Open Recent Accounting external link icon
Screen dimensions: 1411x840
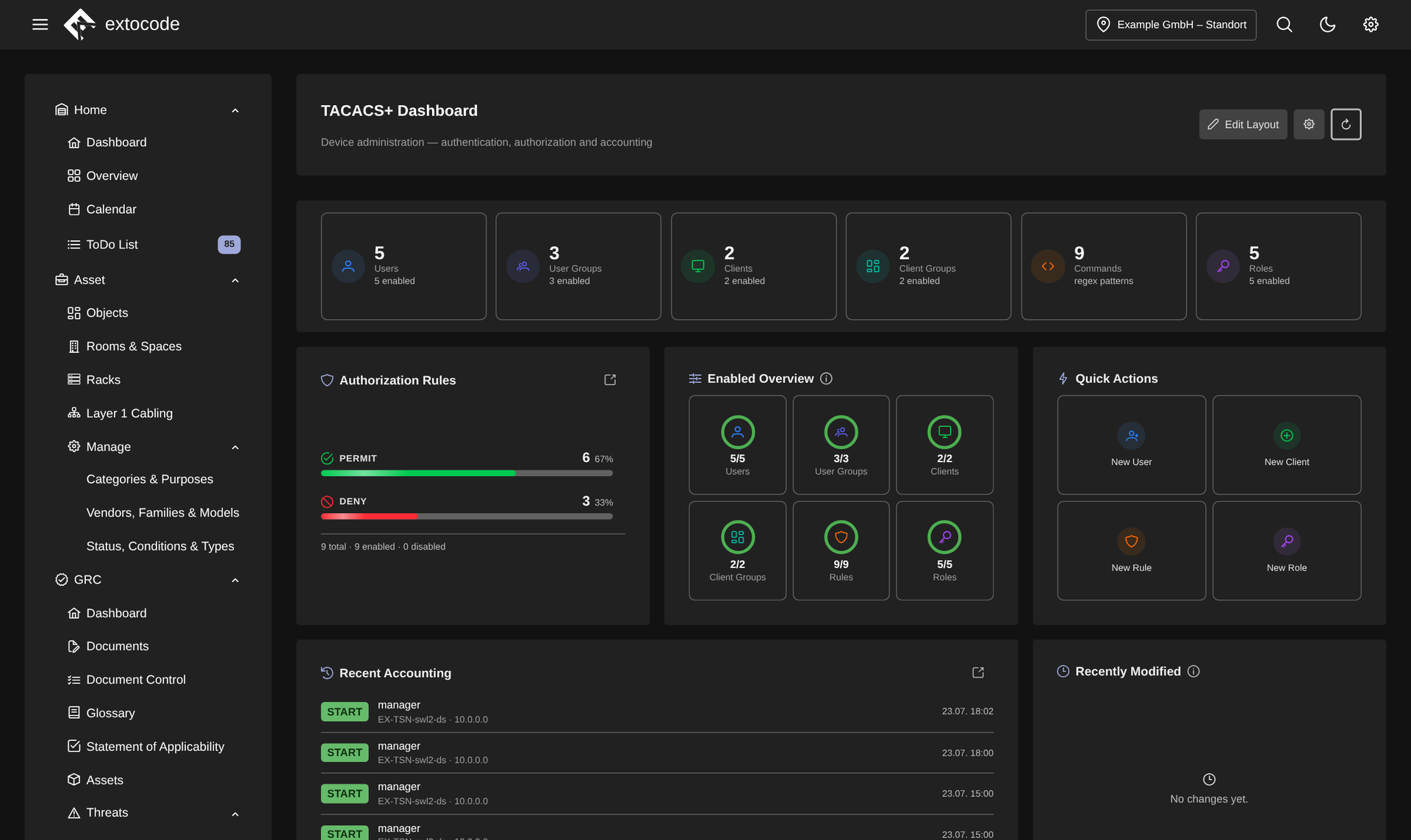pyautogui.click(x=978, y=672)
